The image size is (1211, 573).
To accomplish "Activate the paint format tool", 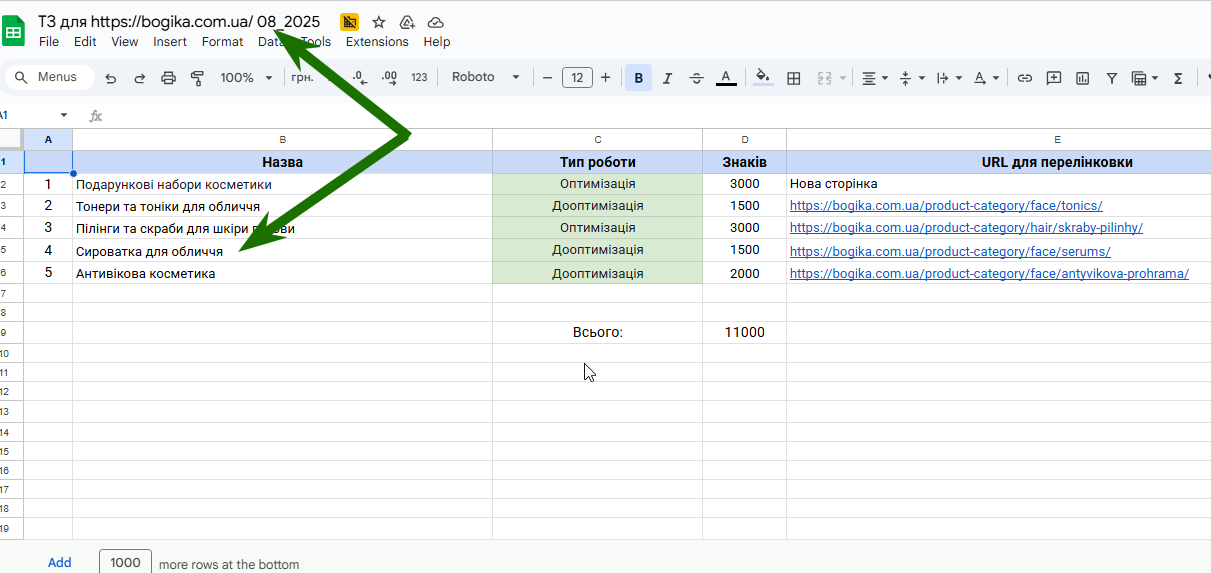I will coord(197,78).
